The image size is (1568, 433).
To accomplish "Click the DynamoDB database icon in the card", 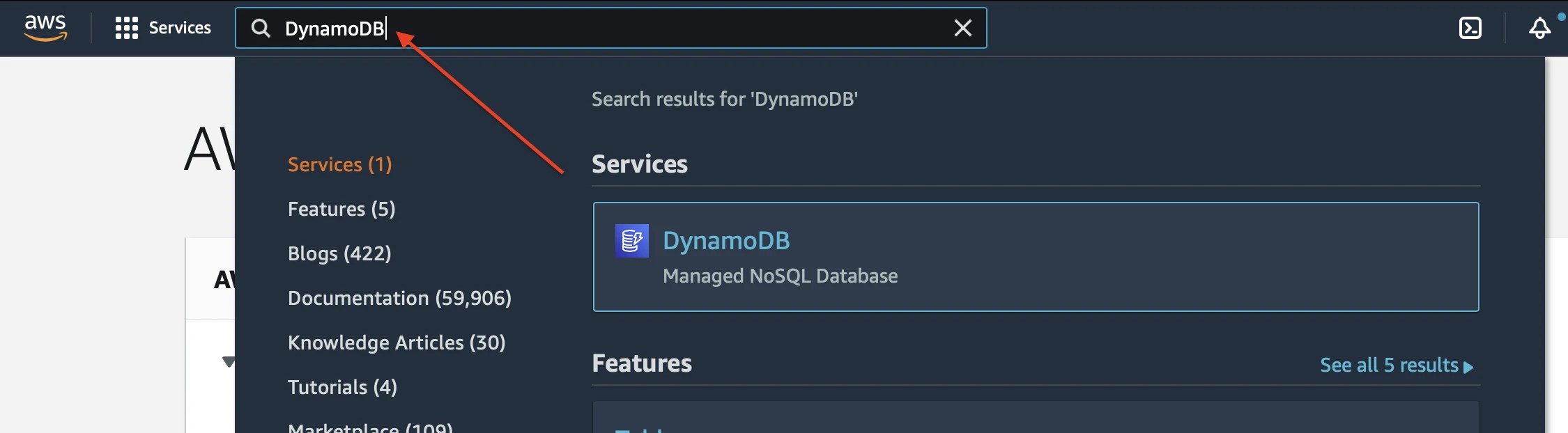I will (631, 240).
